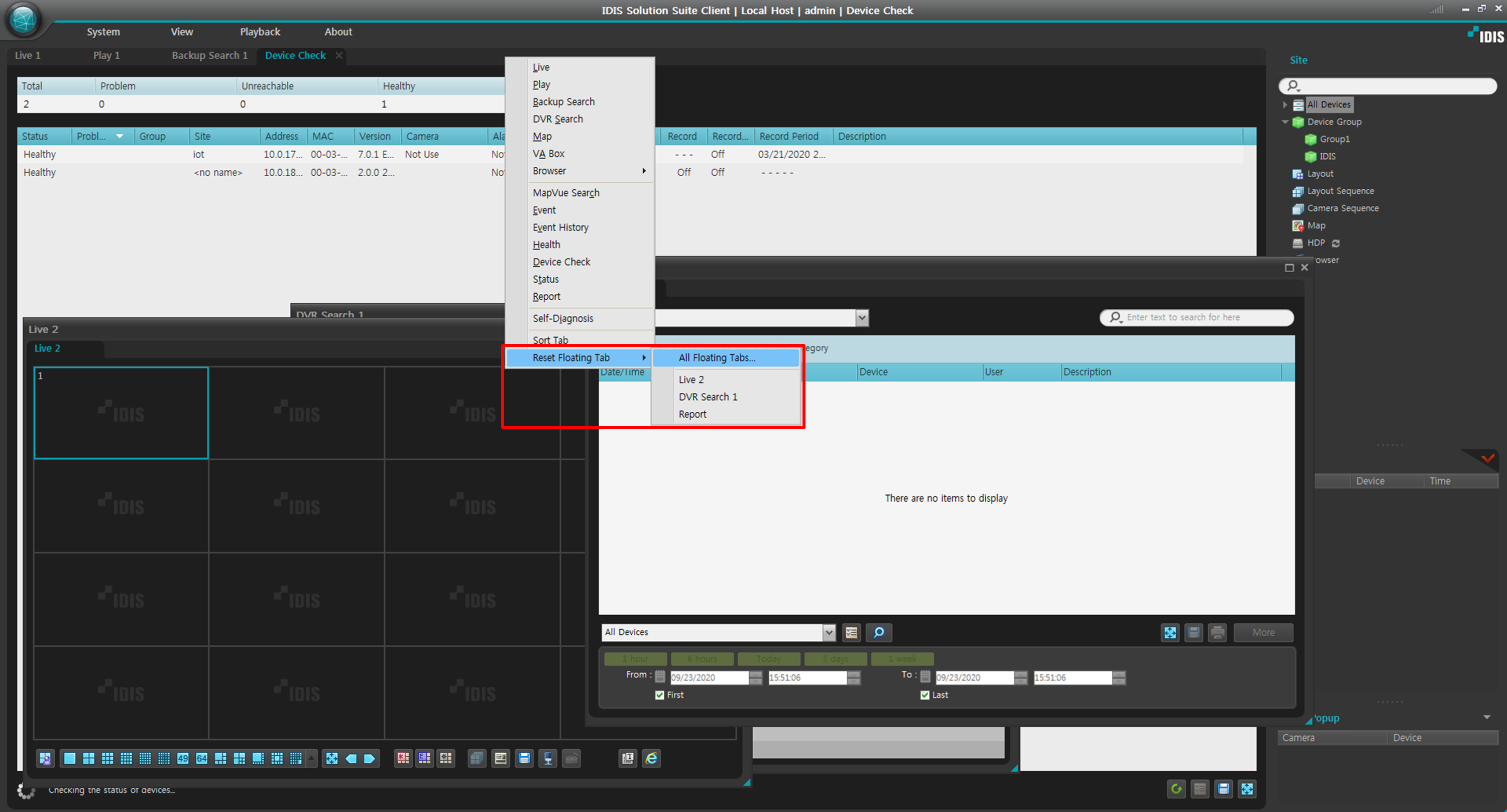Click the 64-split layout icon
This screenshot has width=1507, height=812.
[202, 758]
